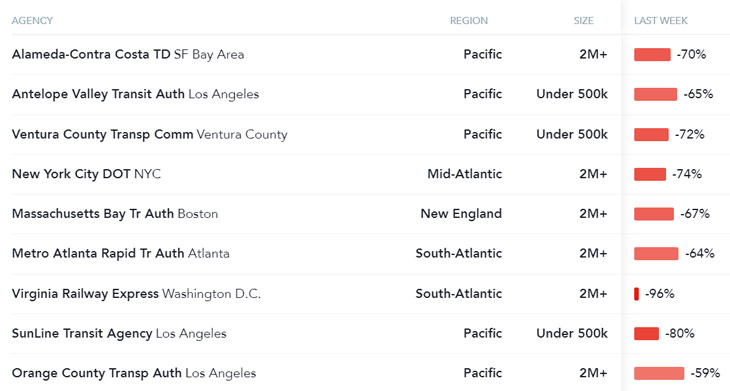Click the -96% red bar for Virginia Railway

[636, 294]
